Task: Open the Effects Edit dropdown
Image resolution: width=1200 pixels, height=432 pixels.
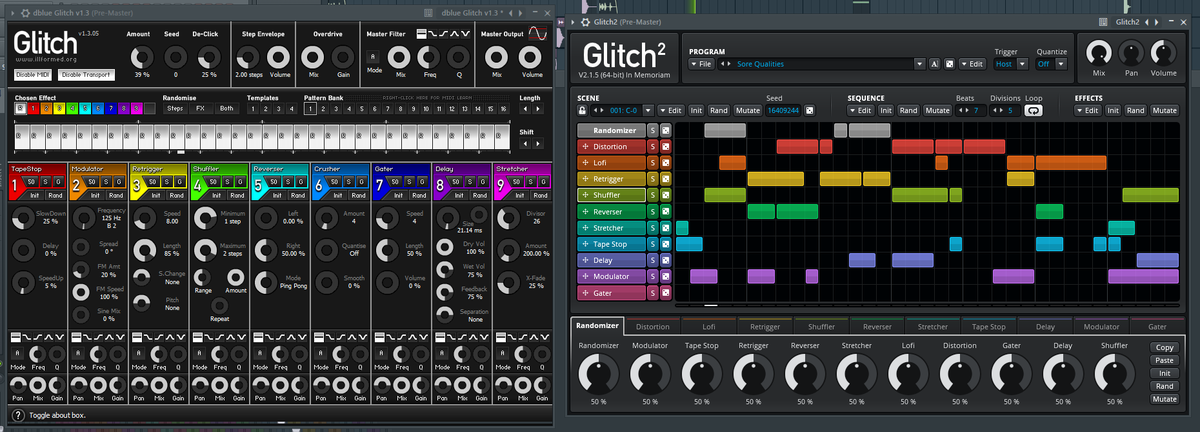Action: click(1089, 110)
